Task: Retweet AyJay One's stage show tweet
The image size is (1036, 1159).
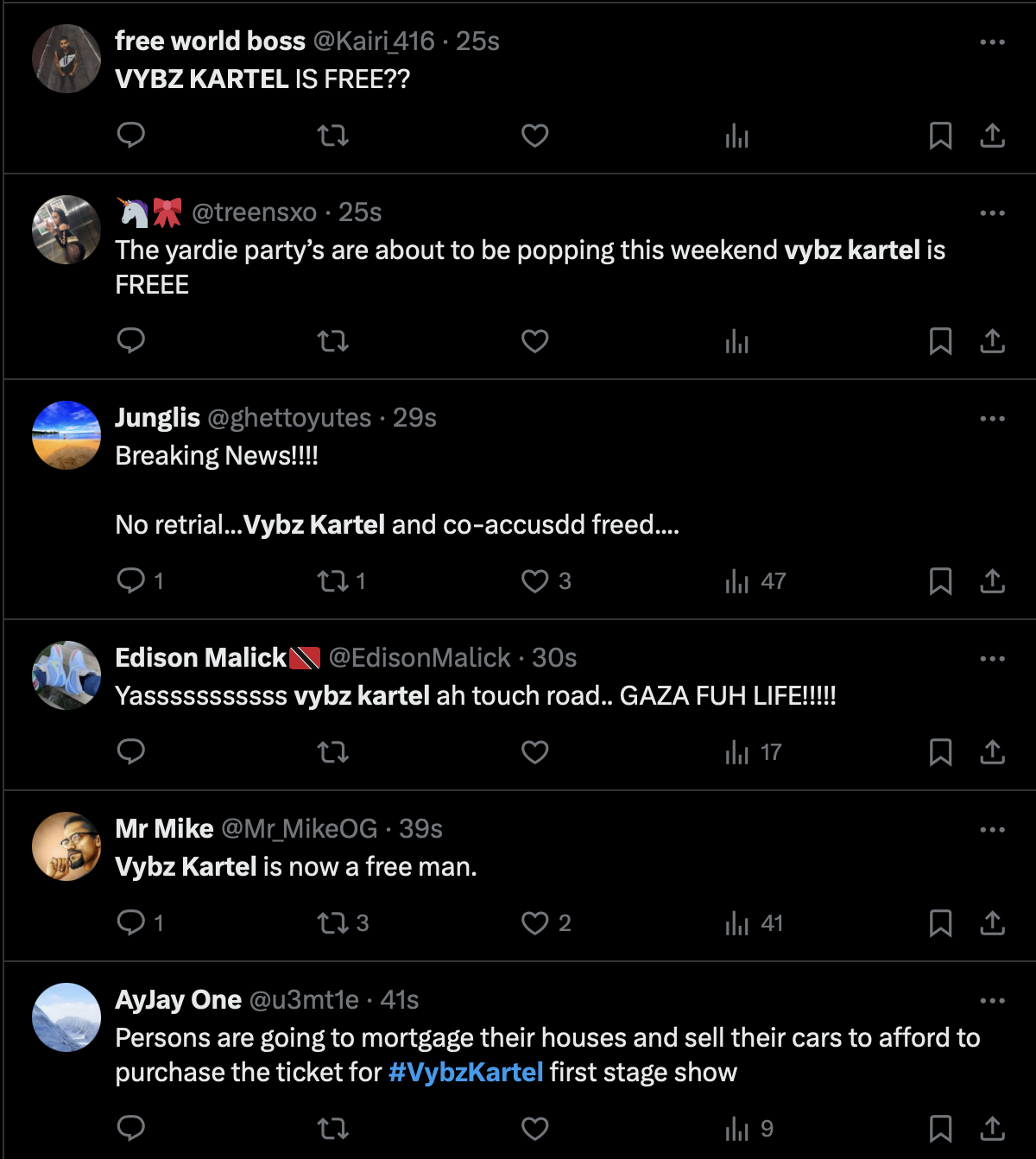Action: [332, 1127]
